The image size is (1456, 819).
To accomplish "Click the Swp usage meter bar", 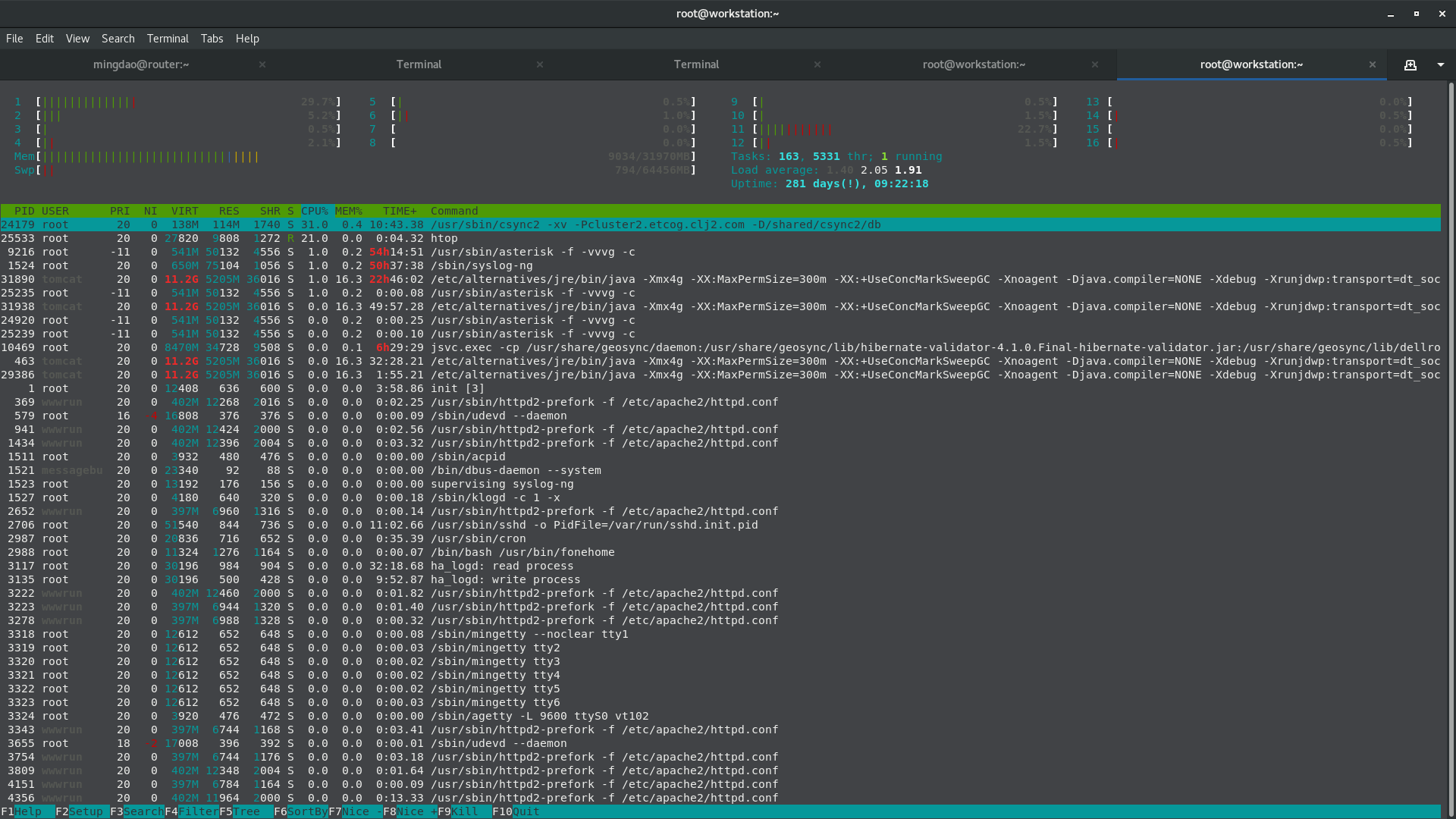I will click(x=355, y=170).
